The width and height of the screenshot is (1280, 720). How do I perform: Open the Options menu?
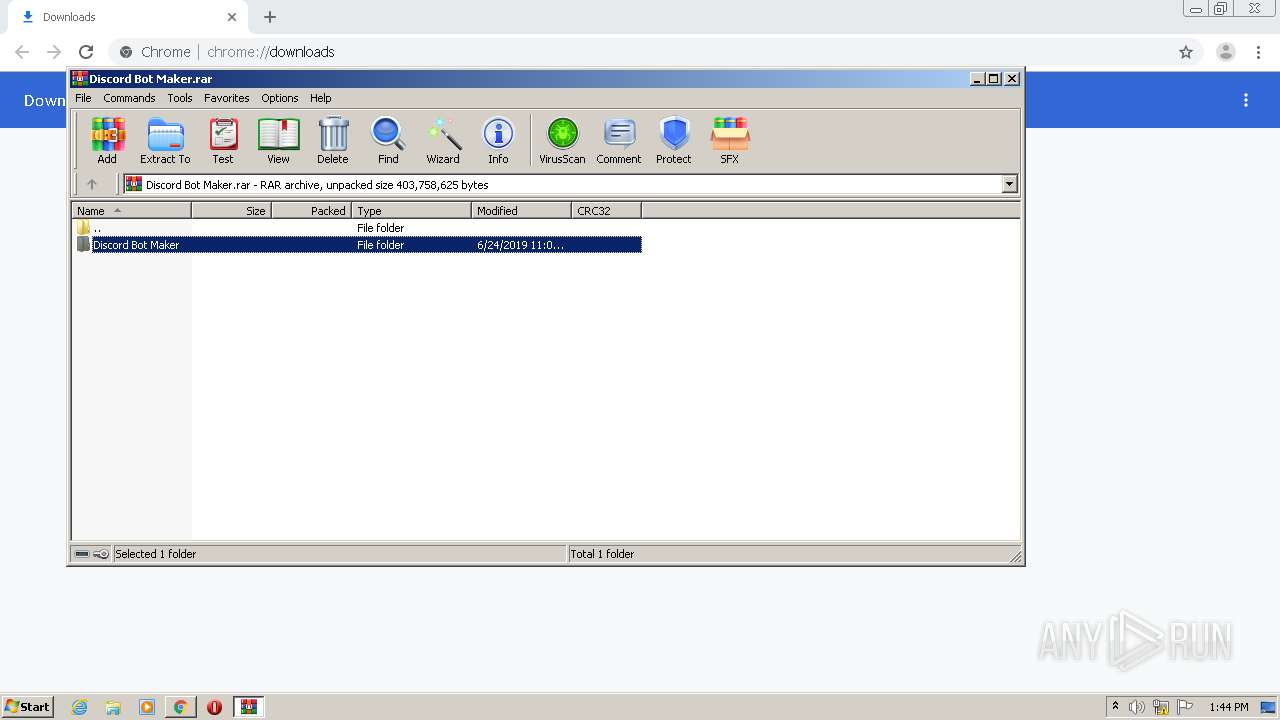pyautogui.click(x=280, y=98)
